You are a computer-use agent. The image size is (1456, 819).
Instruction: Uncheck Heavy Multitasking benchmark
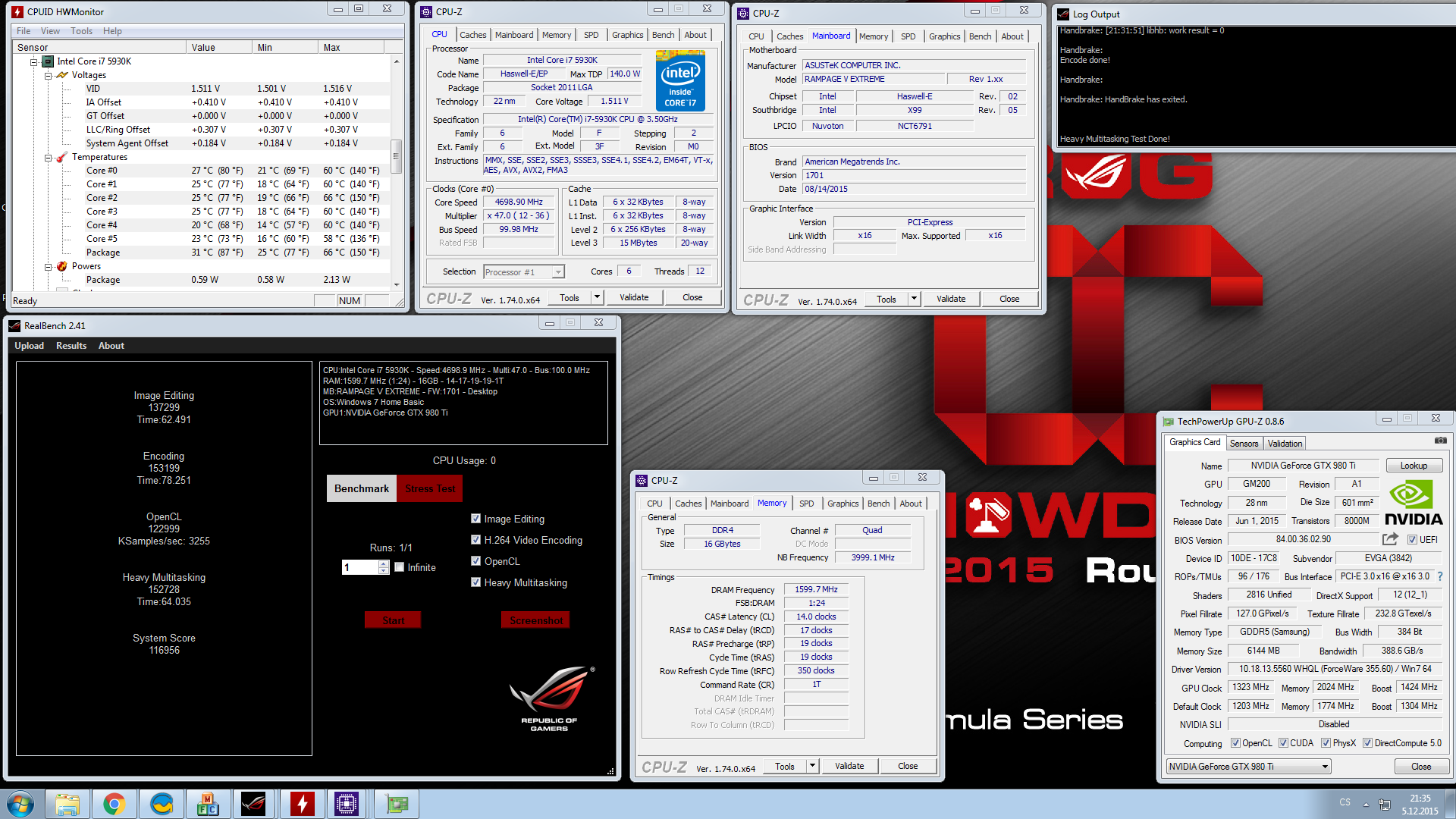(x=475, y=582)
